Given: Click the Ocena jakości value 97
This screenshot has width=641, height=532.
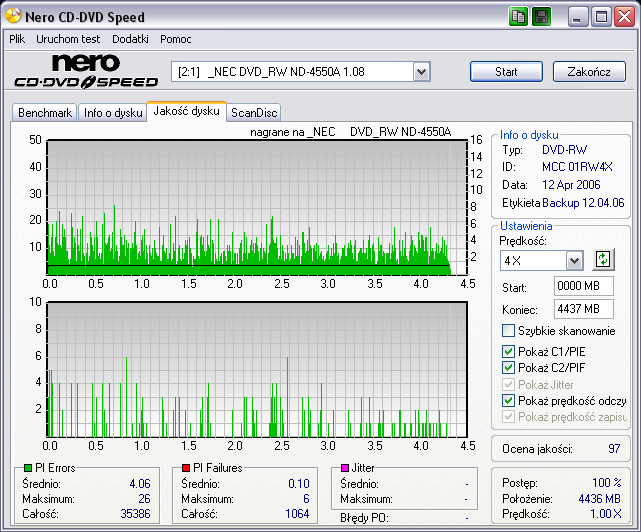Looking at the screenshot, I should pos(614,449).
